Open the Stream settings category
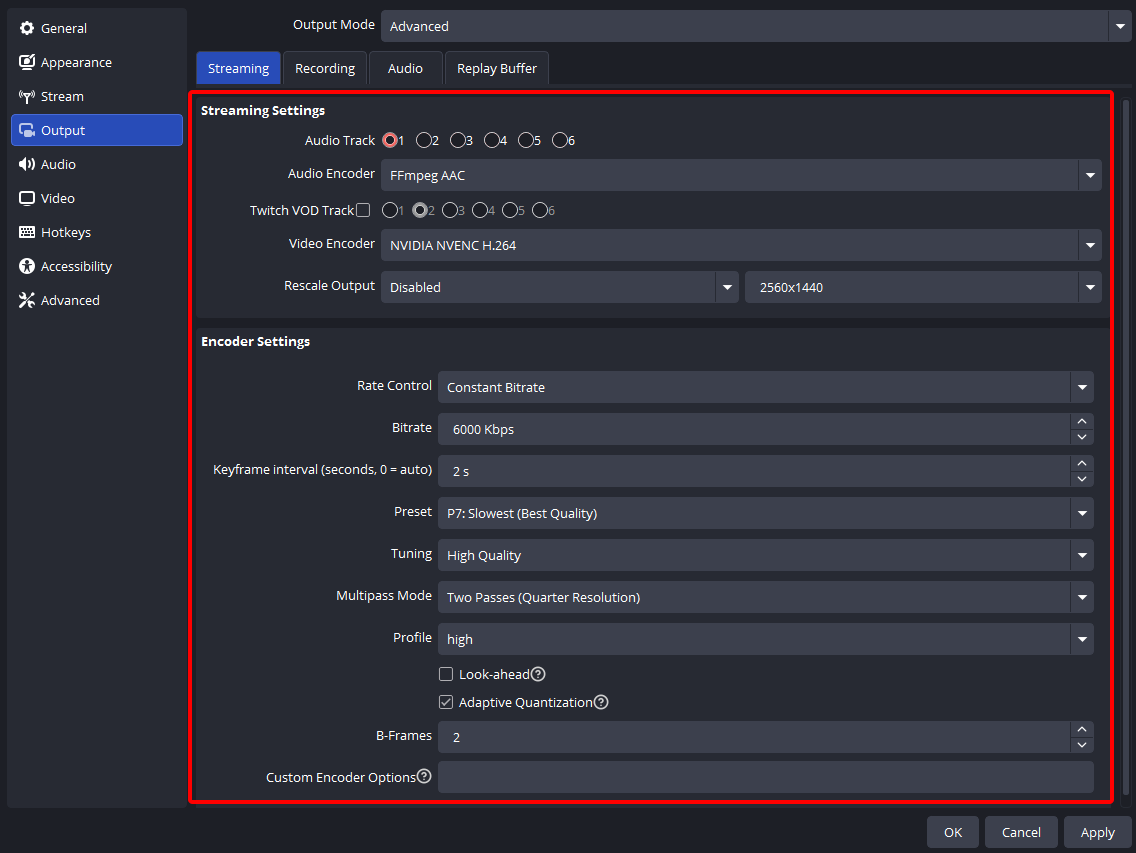 [96, 96]
